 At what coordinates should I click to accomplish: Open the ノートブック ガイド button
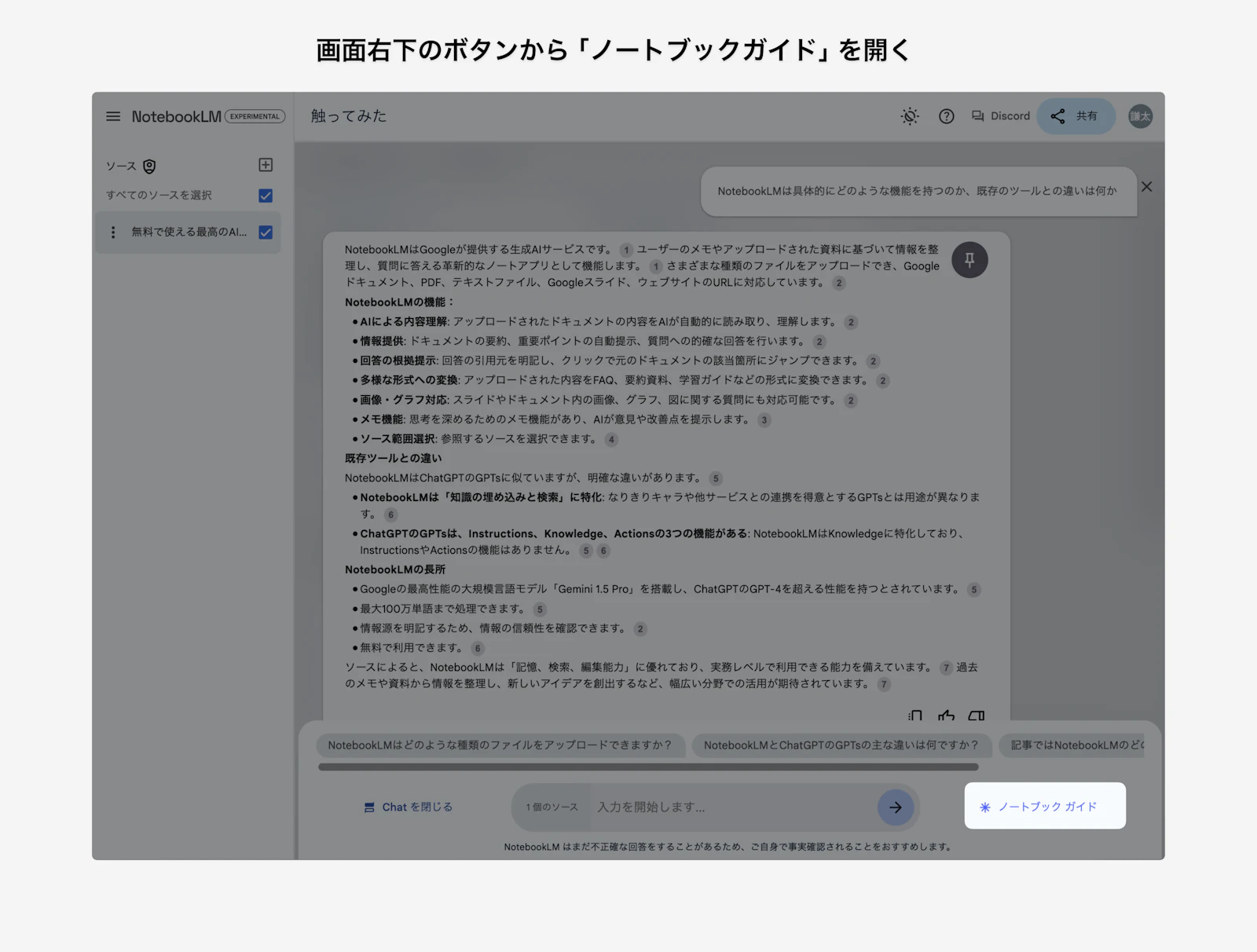pos(1045,806)
